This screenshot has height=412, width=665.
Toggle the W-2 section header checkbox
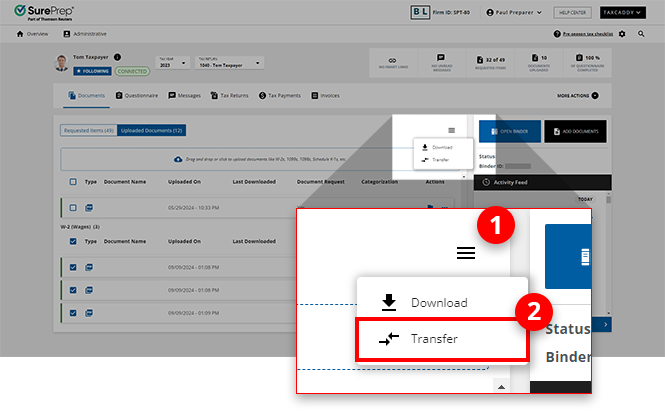point(72,241)
